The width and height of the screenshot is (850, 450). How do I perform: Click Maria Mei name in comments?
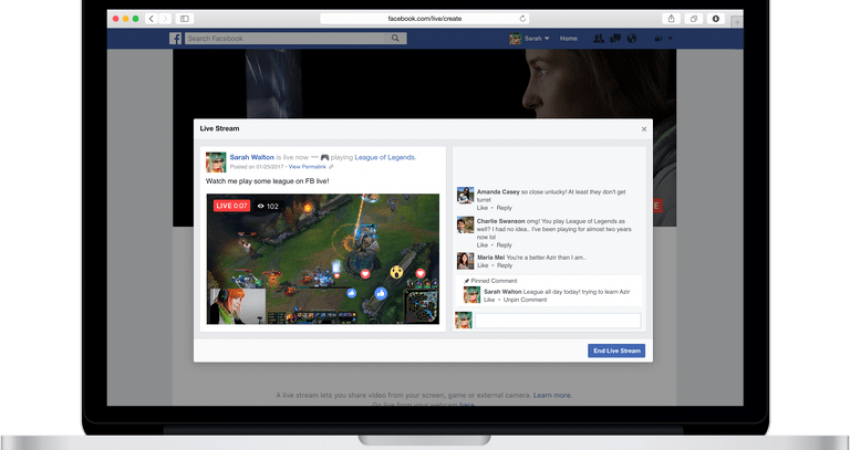[x=491, y=258]
